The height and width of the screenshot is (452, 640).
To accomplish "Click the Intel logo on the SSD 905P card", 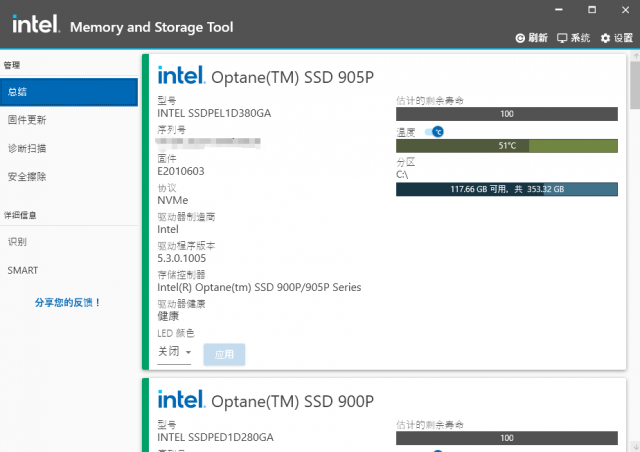I will pos(181,75).
